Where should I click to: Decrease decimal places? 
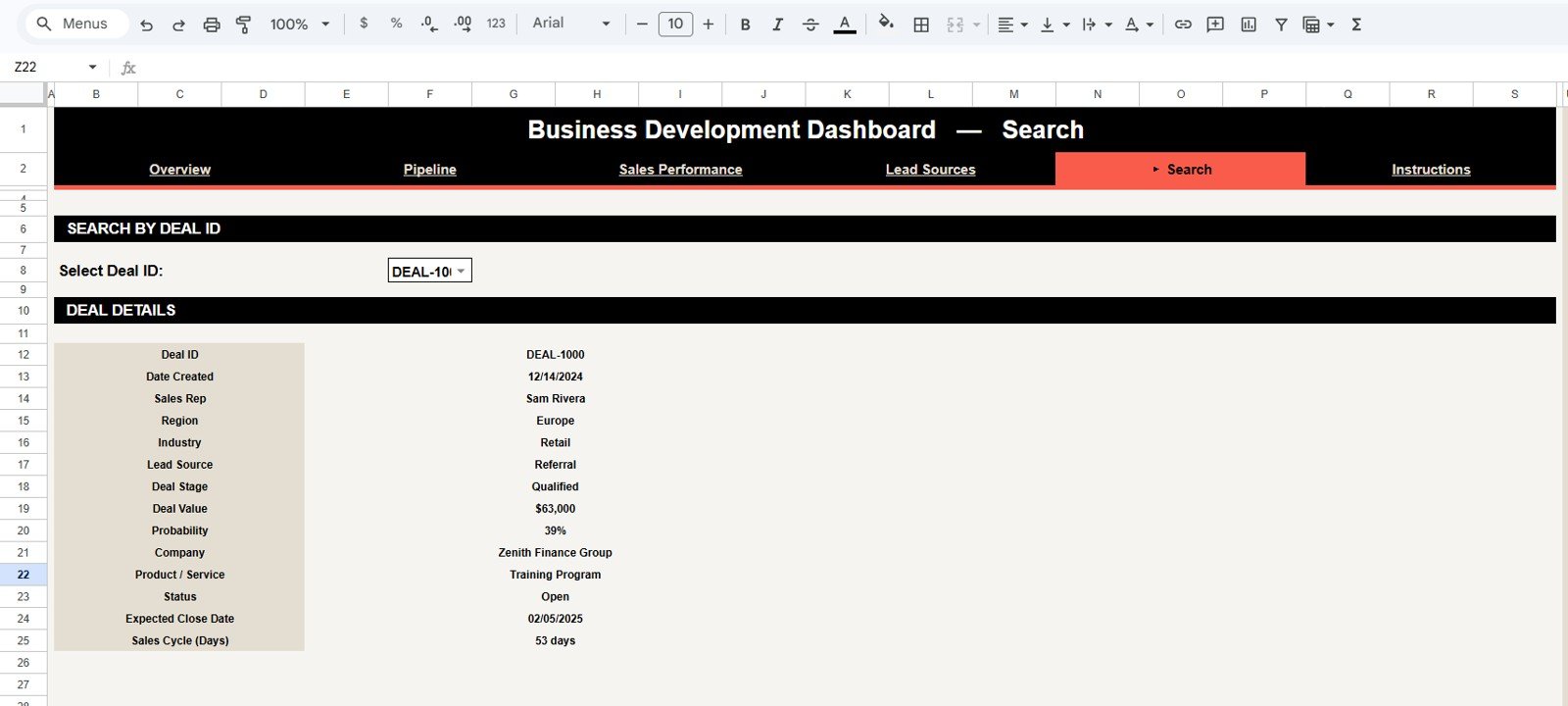(429, 24)
